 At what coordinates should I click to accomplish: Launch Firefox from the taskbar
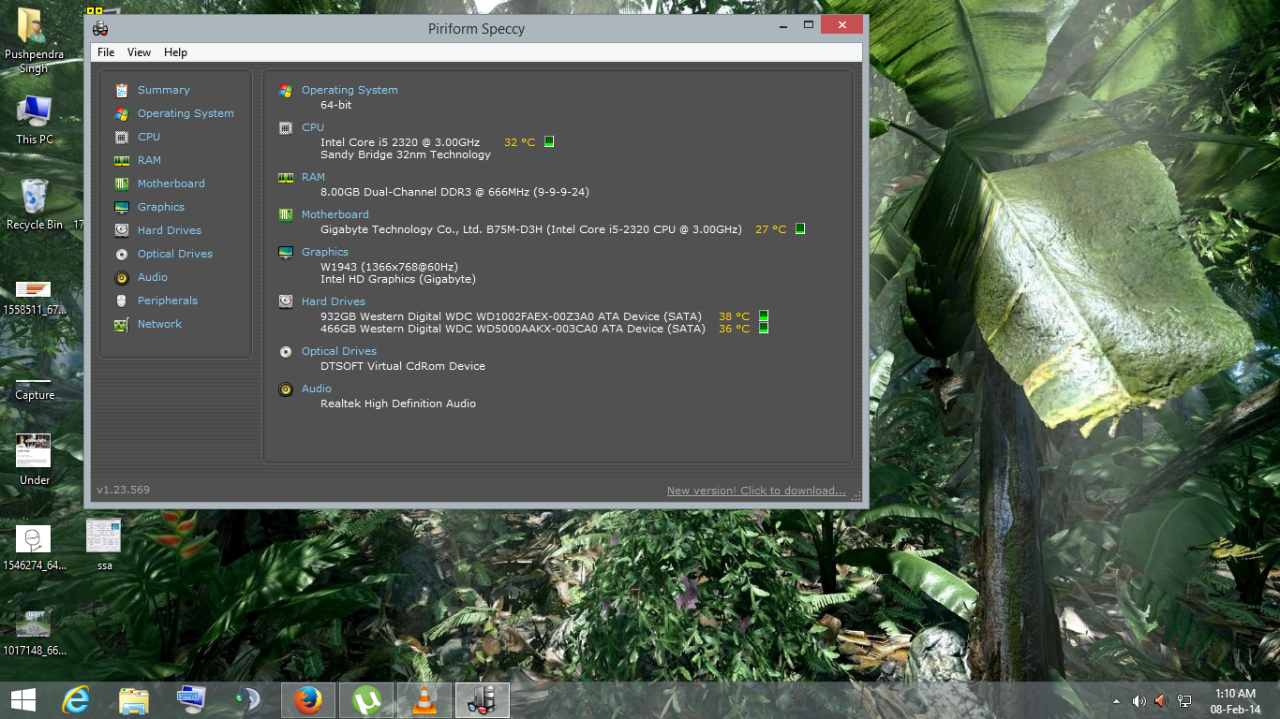308,700
